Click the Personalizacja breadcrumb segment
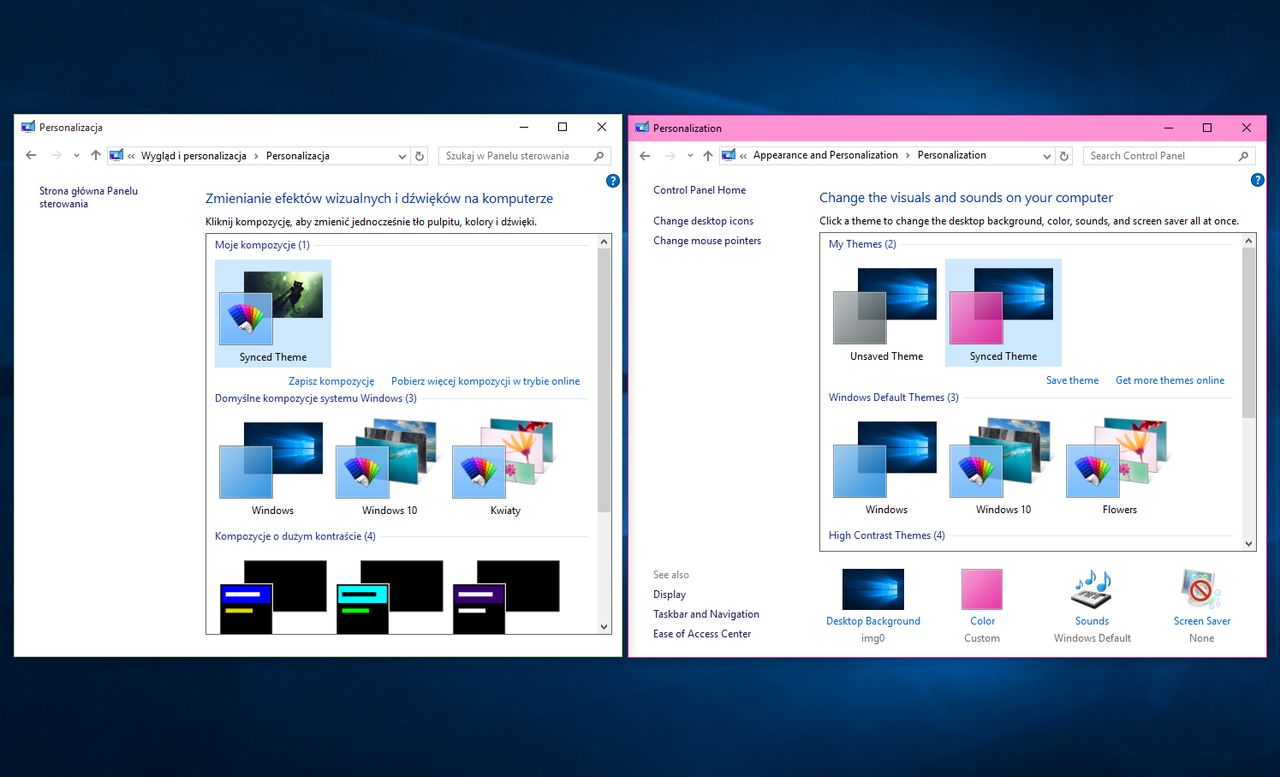 click(298, 156)
